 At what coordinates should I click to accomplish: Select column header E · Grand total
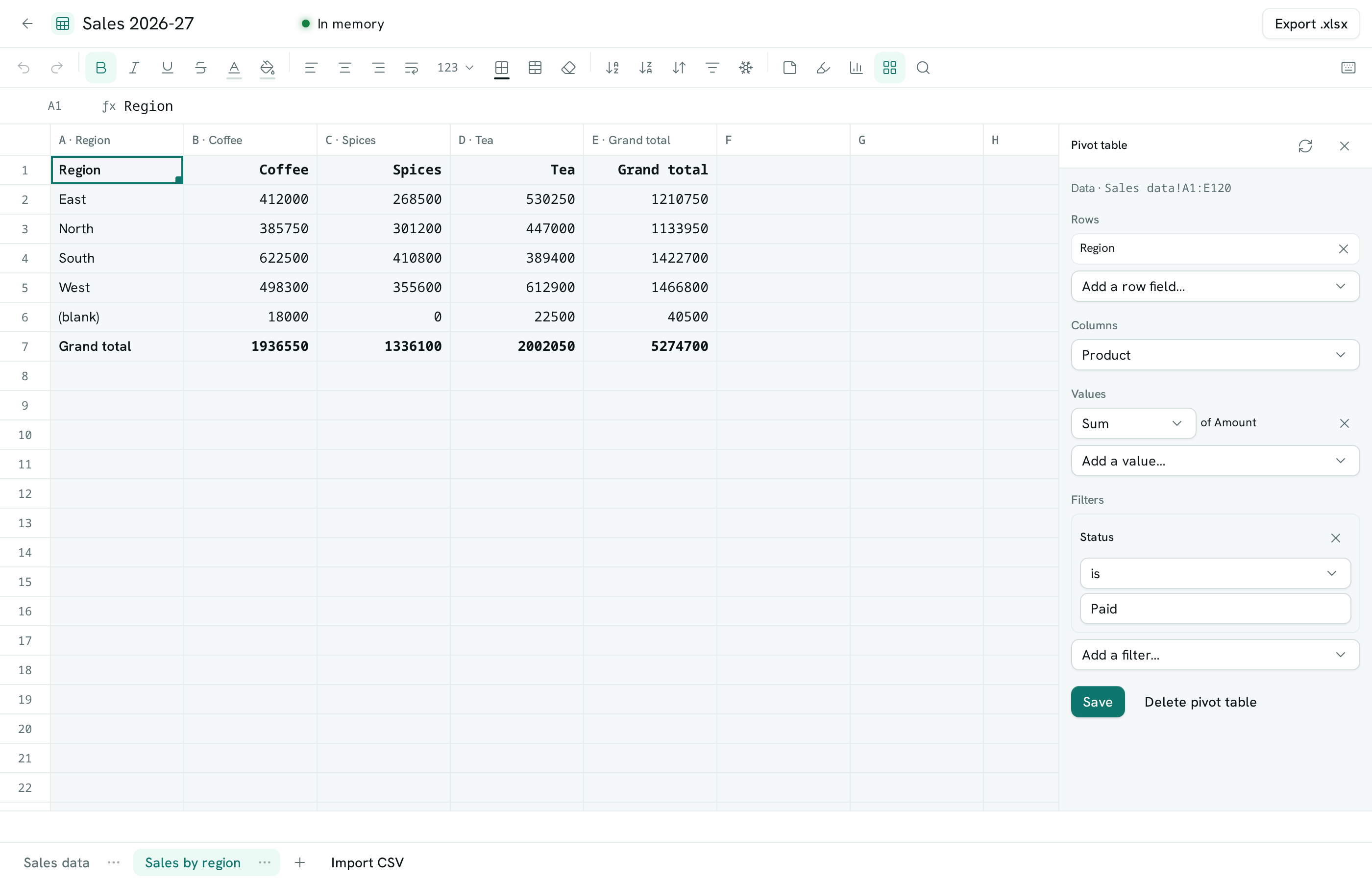click(x=650, y=140)
